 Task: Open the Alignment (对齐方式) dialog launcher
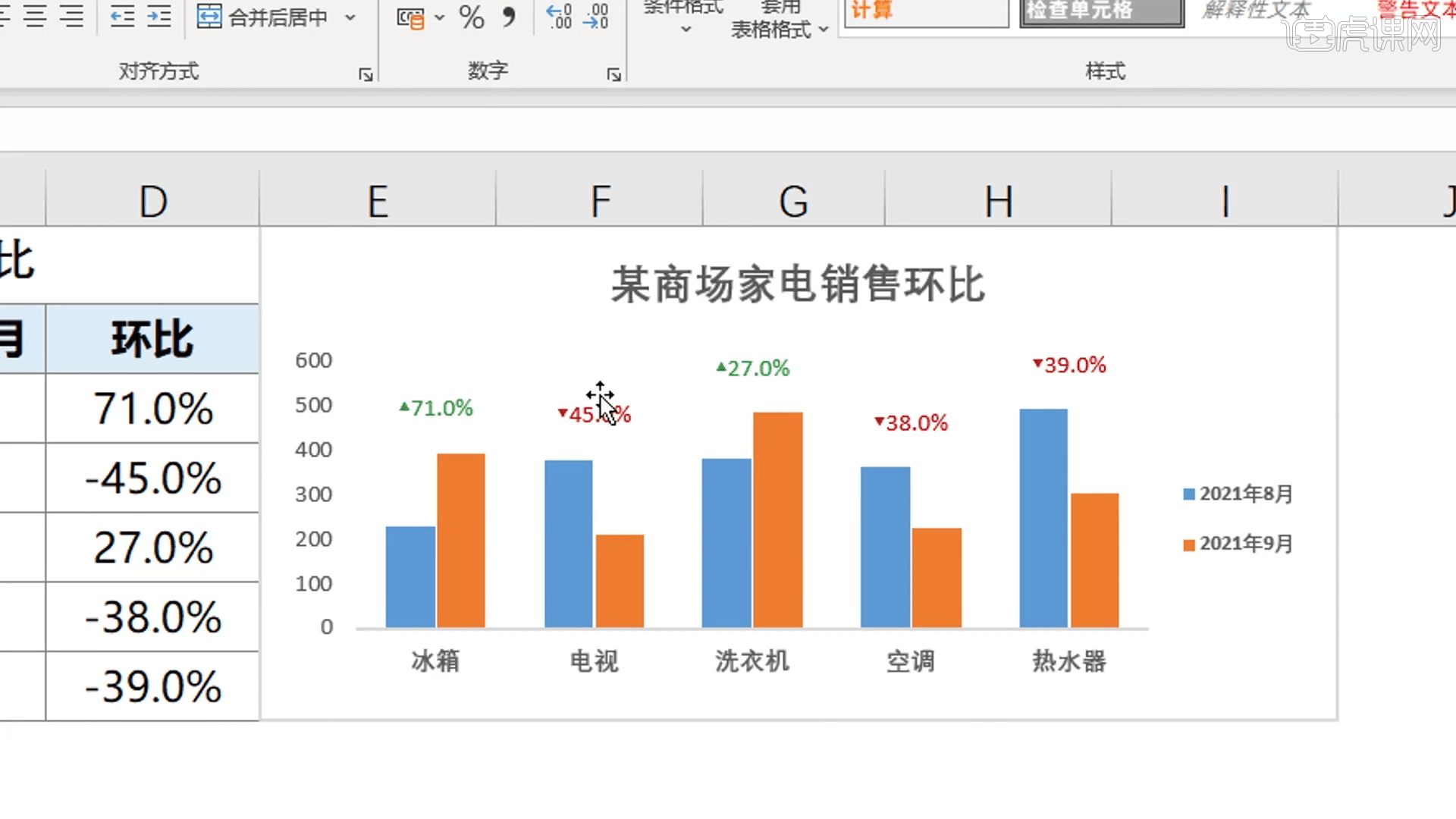click(365, 74)
